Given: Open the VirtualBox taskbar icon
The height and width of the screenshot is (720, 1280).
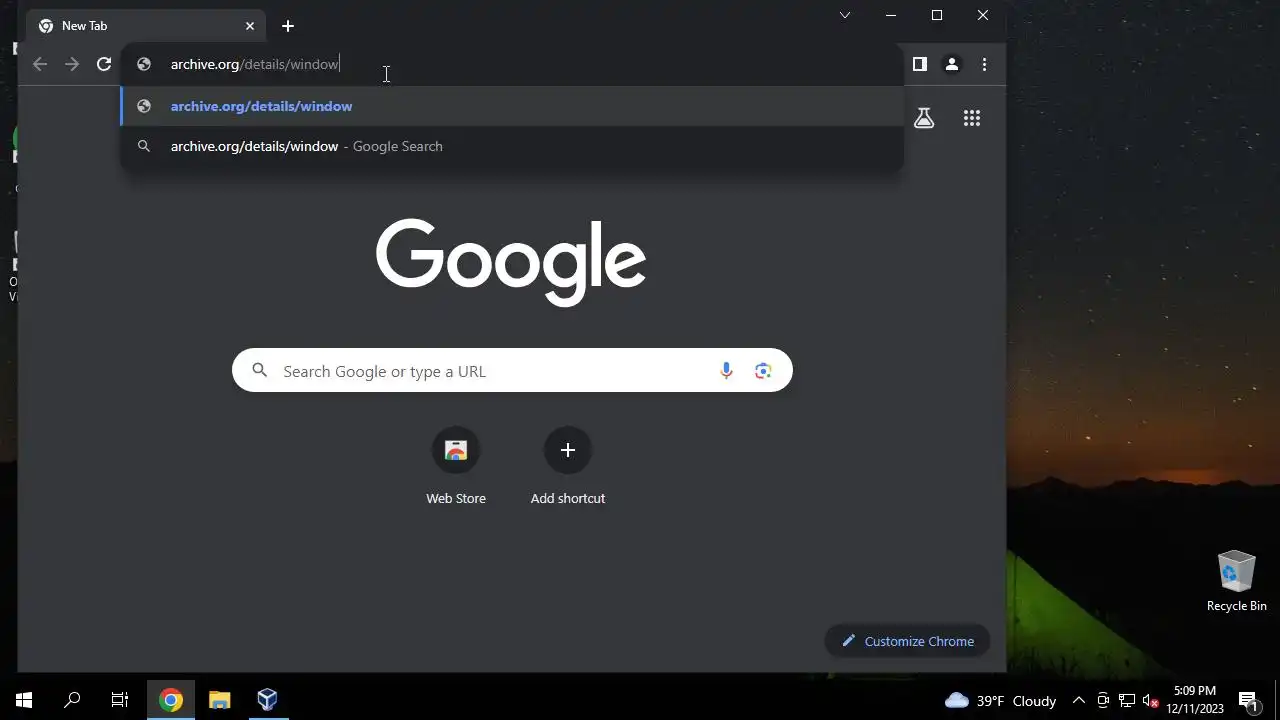Looking at the screenshot, I should pos(267,700).
